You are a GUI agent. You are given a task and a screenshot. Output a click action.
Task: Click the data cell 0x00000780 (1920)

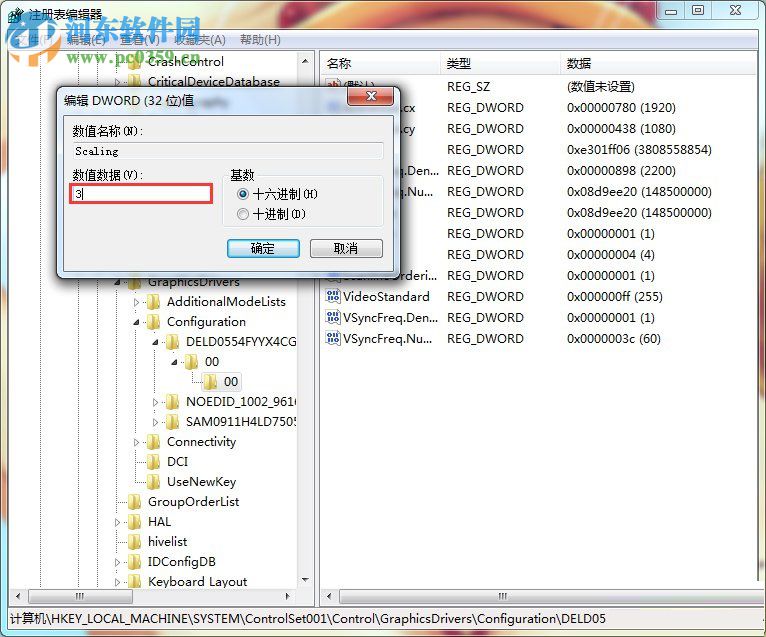(x=621, y=107)
